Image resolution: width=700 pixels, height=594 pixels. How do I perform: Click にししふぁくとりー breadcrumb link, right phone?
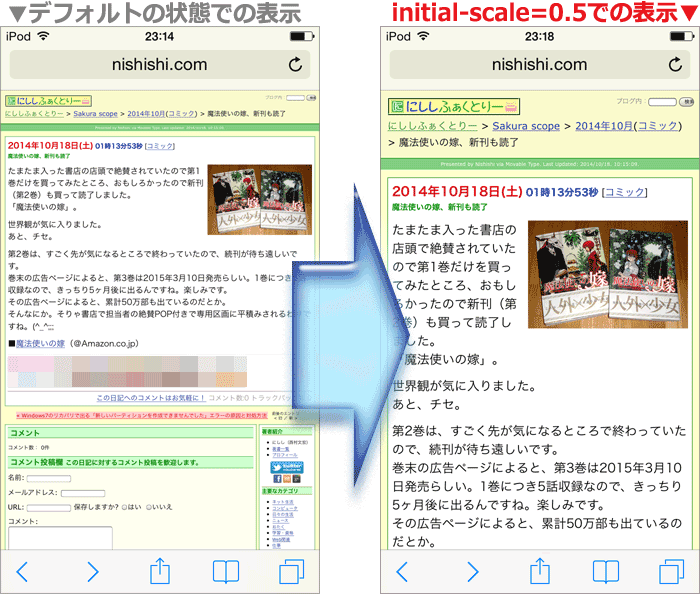(x=432, y=126)
